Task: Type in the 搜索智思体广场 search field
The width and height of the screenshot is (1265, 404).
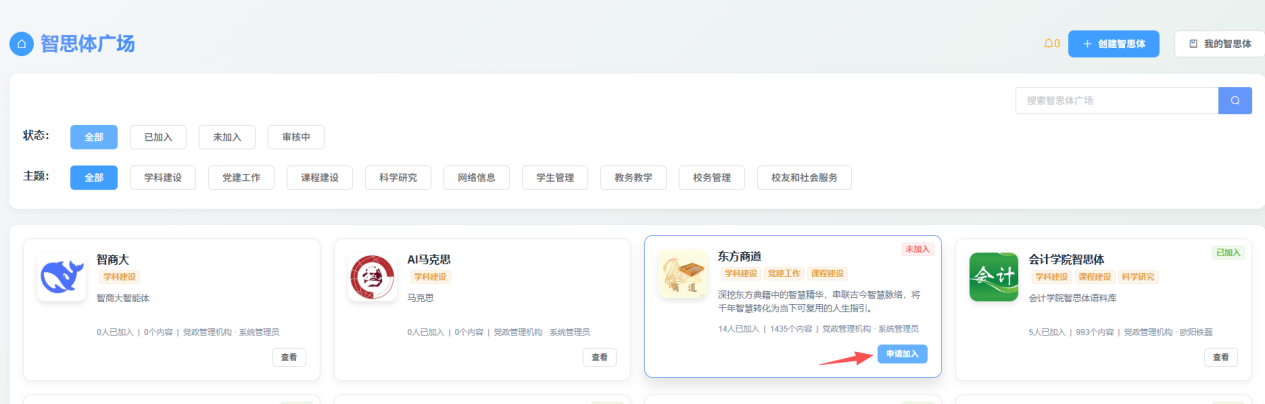Action: tap(1116, 101)
